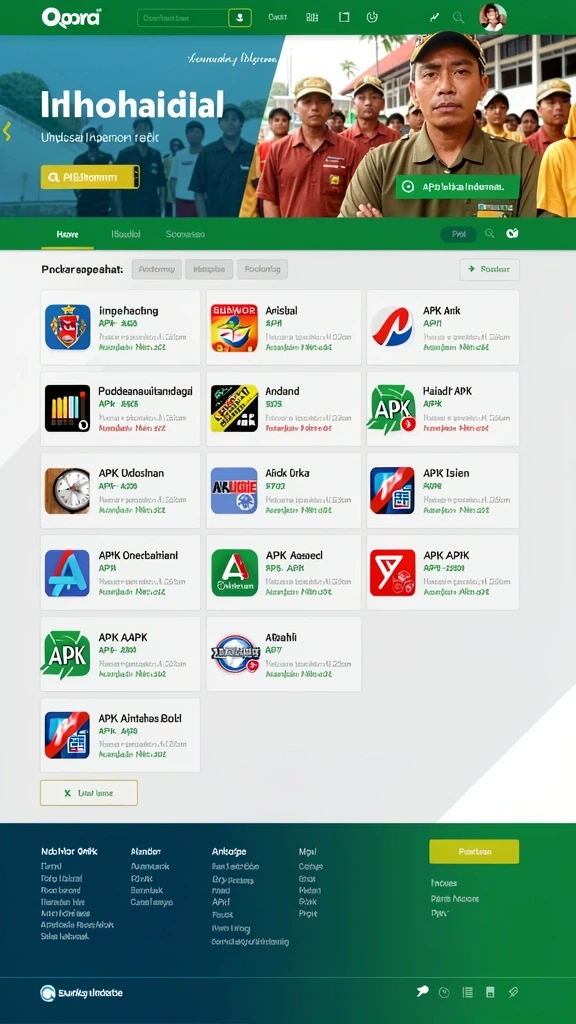Click the Inhohaidial hero headline
Image resolution: width=576 pixels, height=1024 pixels.
[x=133, y=105]
